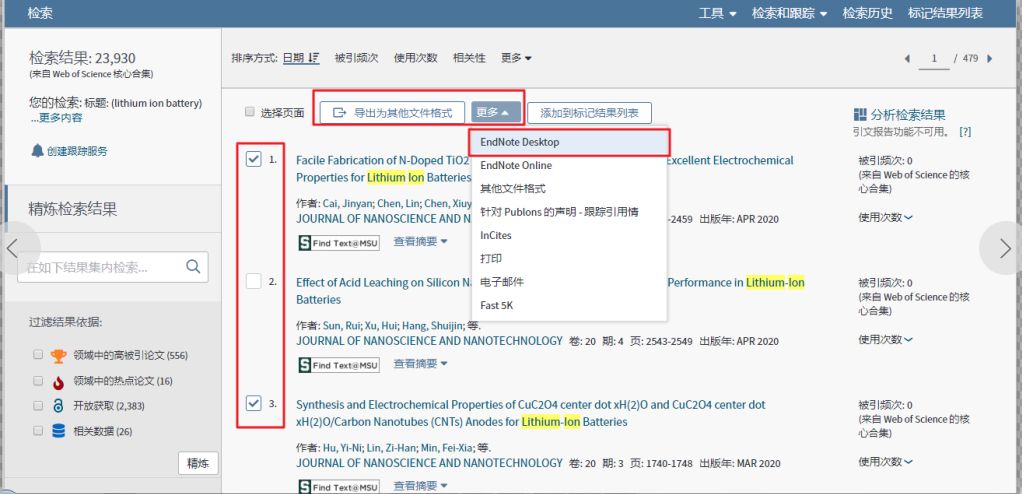Sort results by 使用次数 in sort bar

pos(415,58)
